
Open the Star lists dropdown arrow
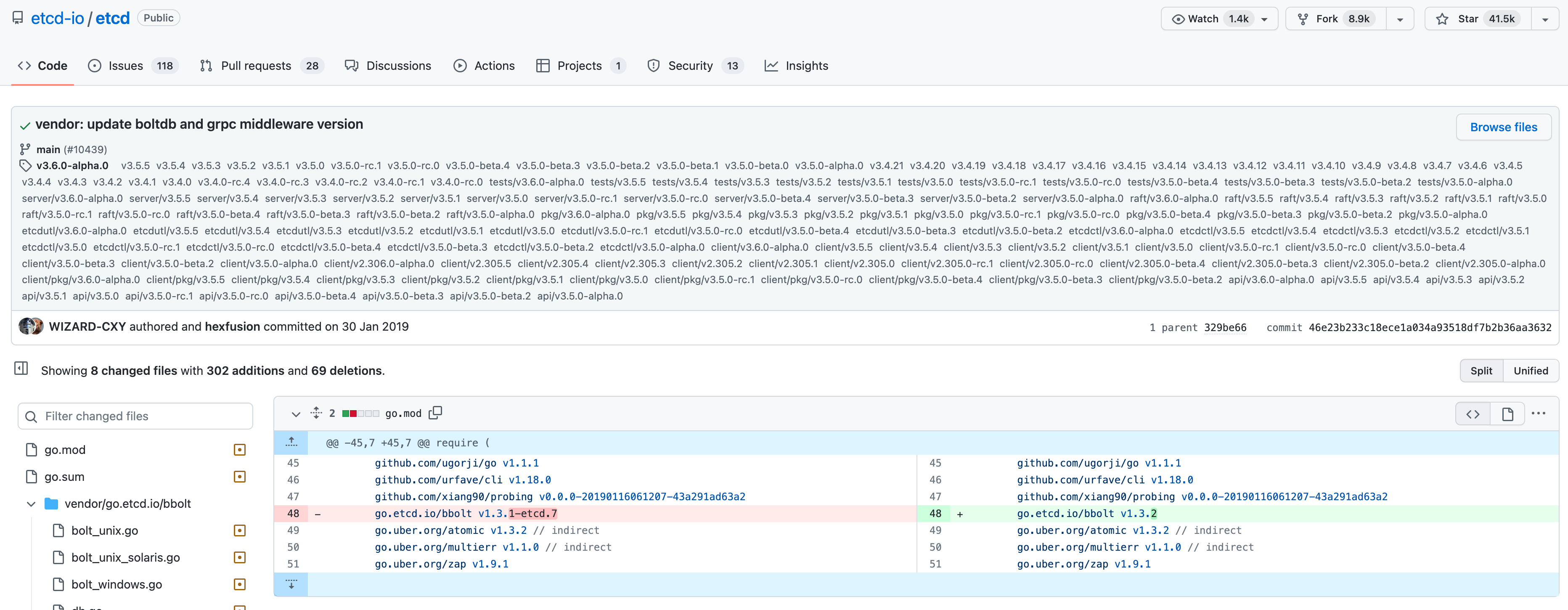coord(1545,19)
